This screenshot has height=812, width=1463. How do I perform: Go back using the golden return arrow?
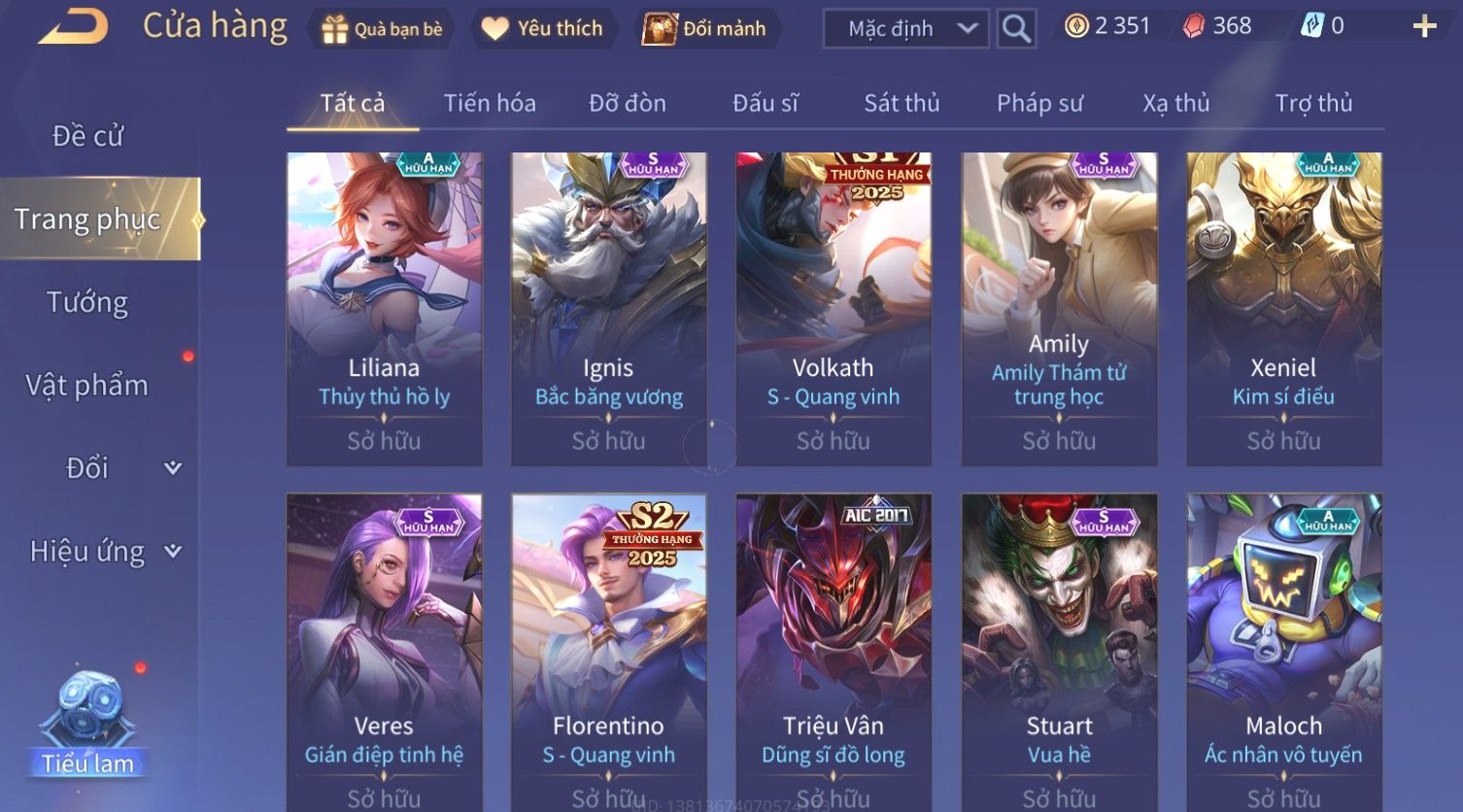[x=74, y=27]
